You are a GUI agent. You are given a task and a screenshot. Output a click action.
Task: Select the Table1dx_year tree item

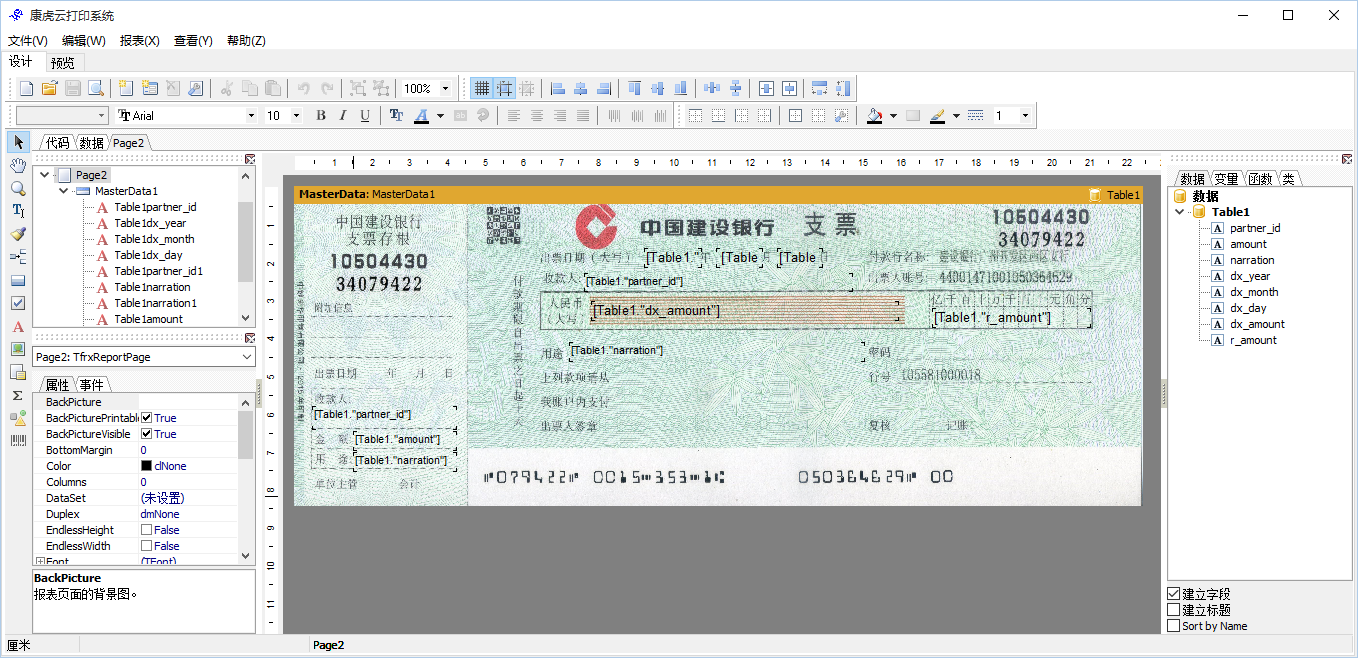tap(150, 223)
